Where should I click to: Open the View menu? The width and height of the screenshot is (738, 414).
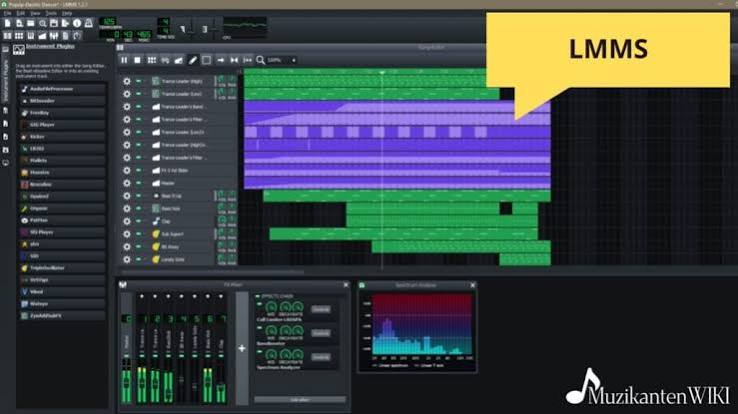click(x=35, y=13)
